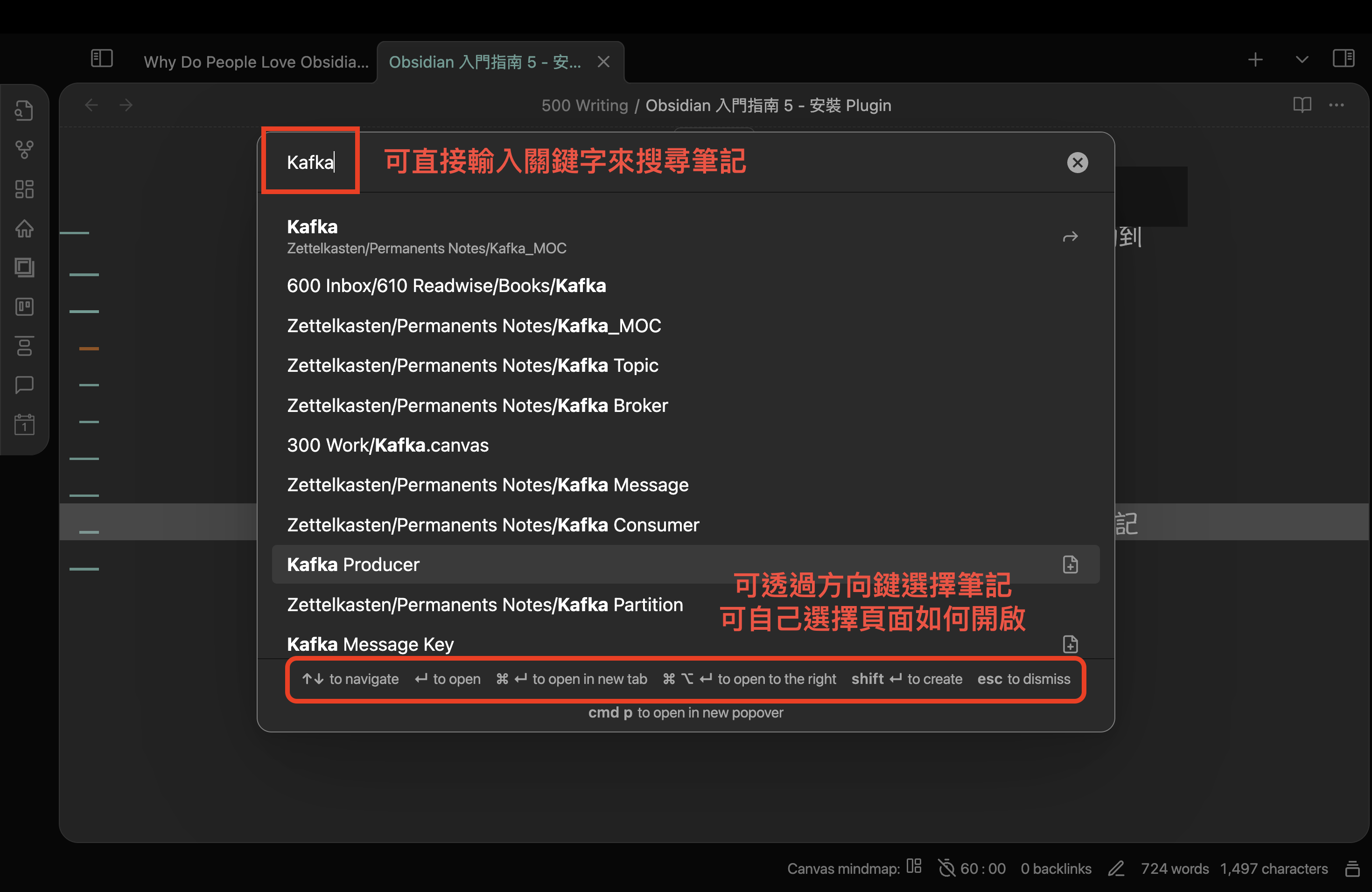1372x892 pixels.
Task: Open Permanents Notes/Kafka_MOC result
Action: click(x=686, y=326)
